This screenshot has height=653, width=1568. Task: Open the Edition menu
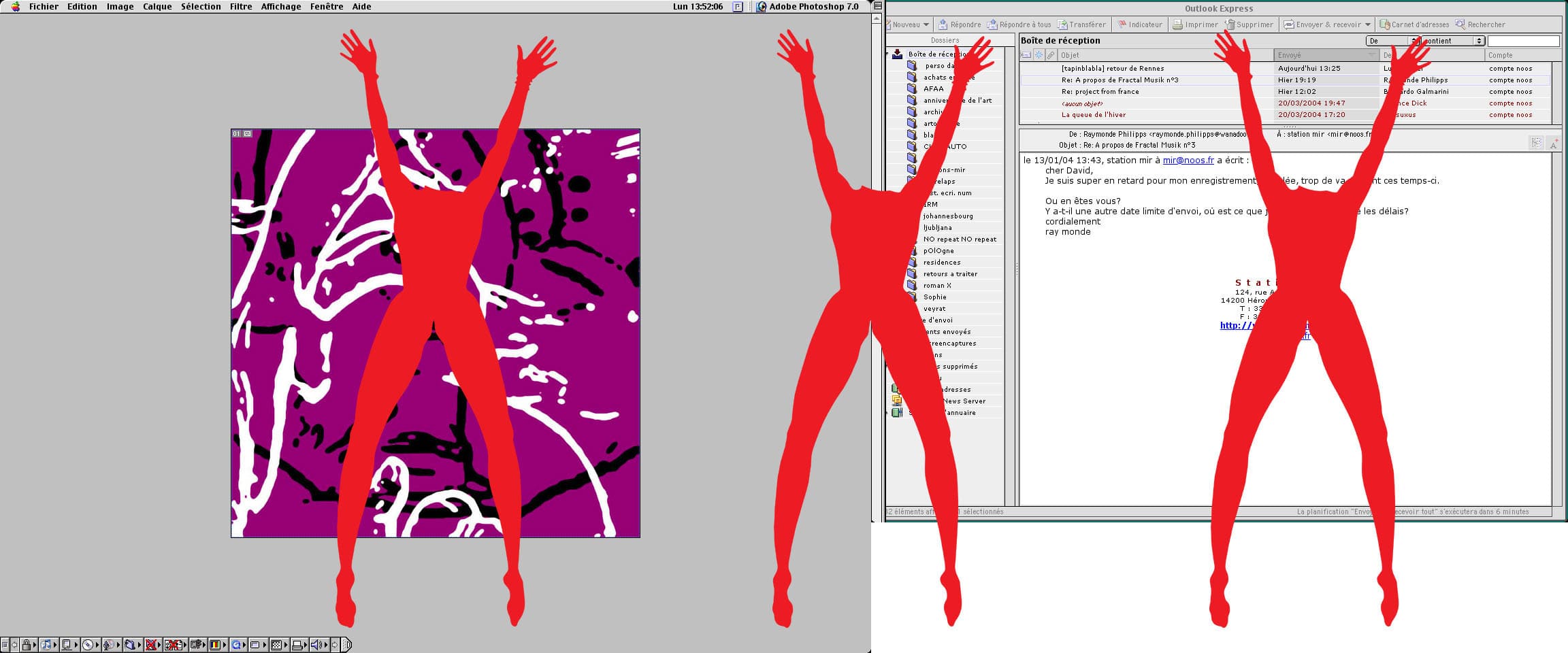pyautogui.click(x=82, y=7)
